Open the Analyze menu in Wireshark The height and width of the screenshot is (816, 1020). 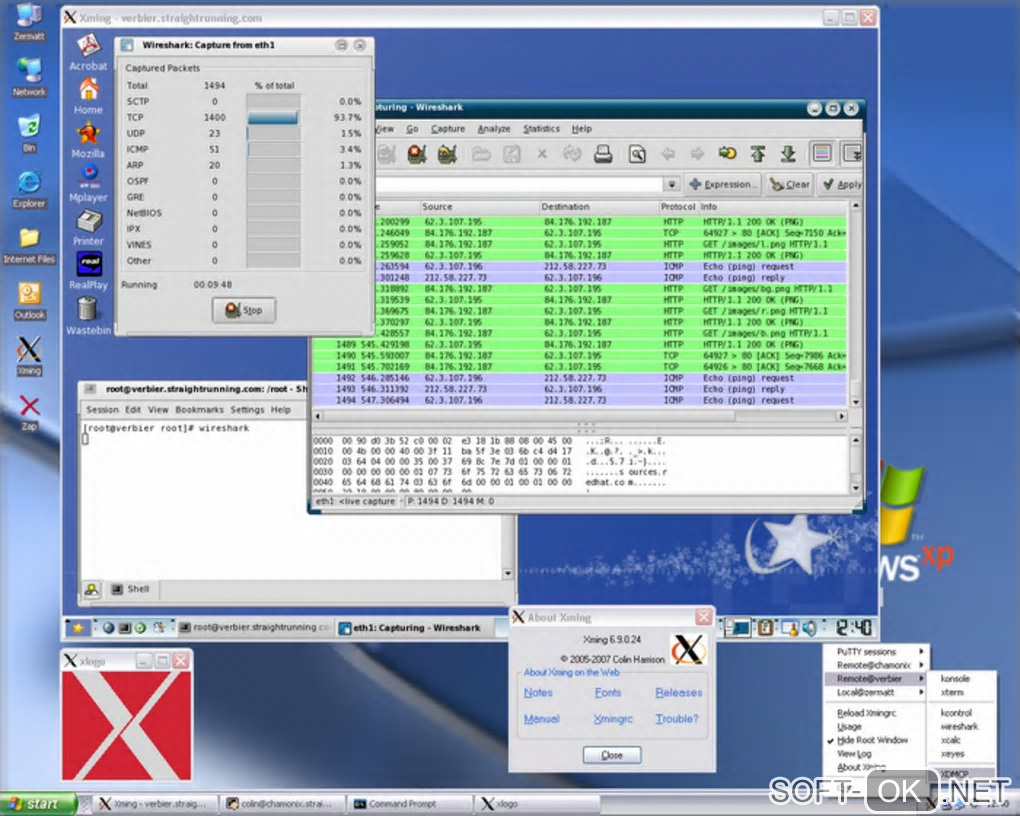(x=494, y=129)
